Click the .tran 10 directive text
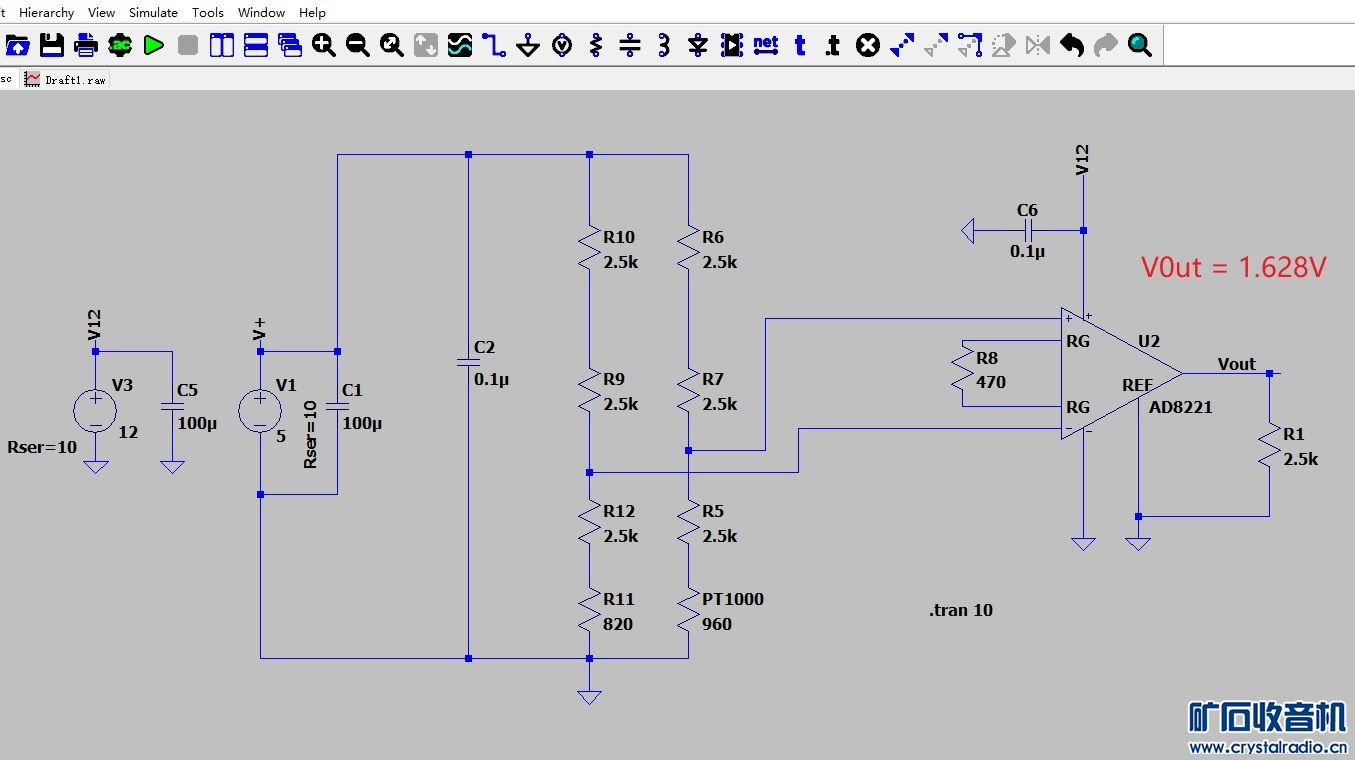This screenshot has height=760, width=1355. [960, 610]
